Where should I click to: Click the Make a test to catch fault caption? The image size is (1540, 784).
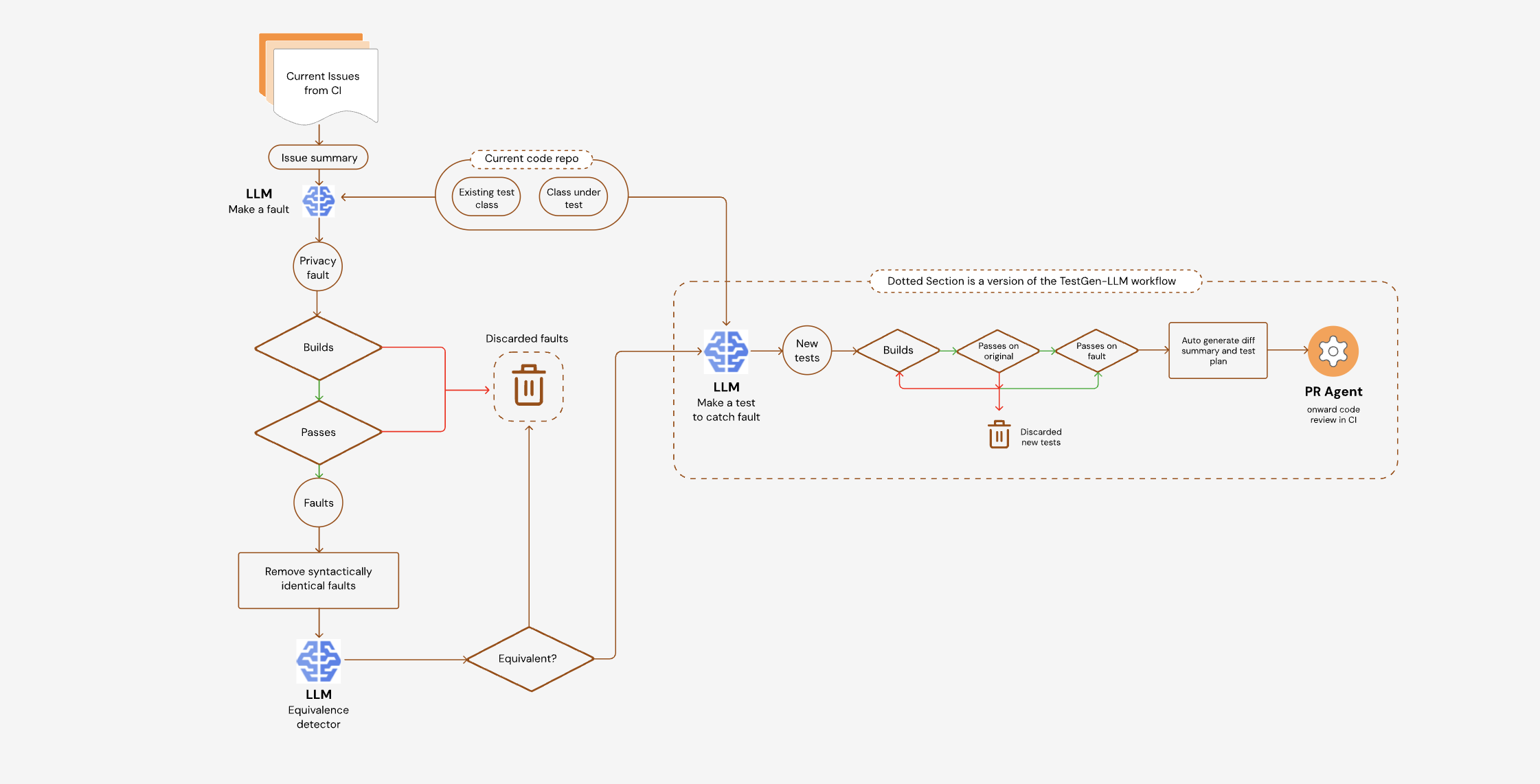tap(726, 410)
